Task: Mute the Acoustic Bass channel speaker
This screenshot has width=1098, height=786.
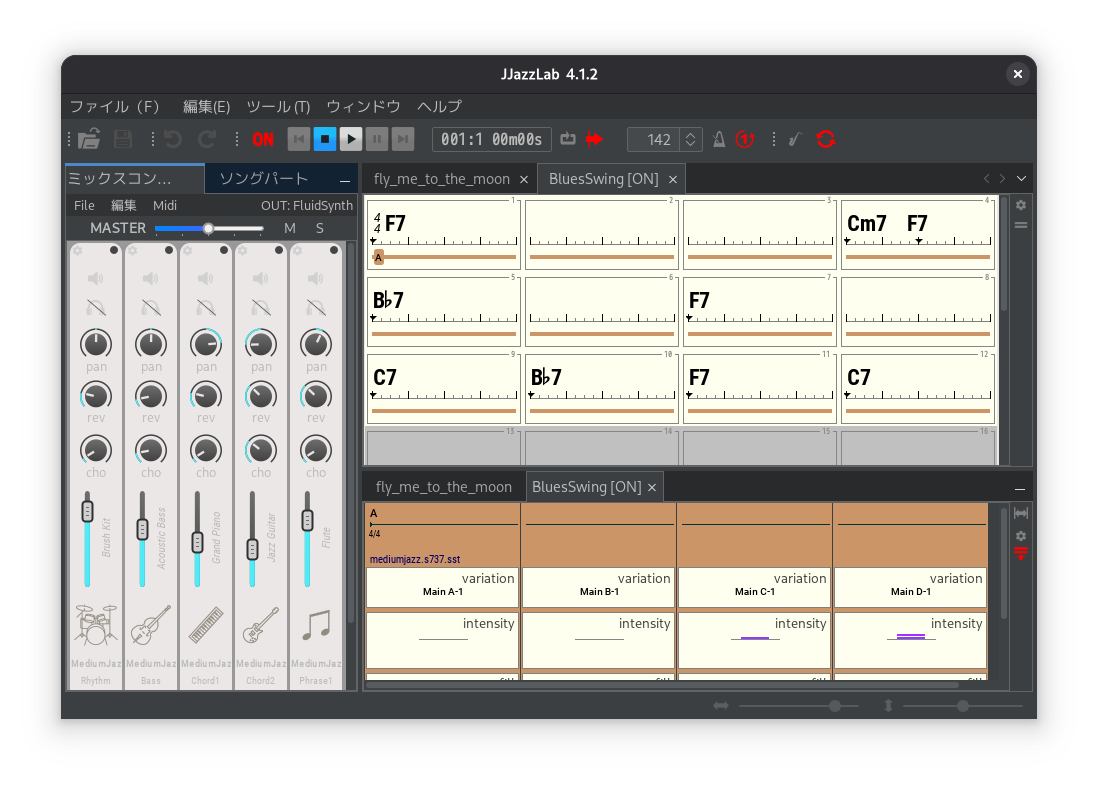Action: point(151,279)
